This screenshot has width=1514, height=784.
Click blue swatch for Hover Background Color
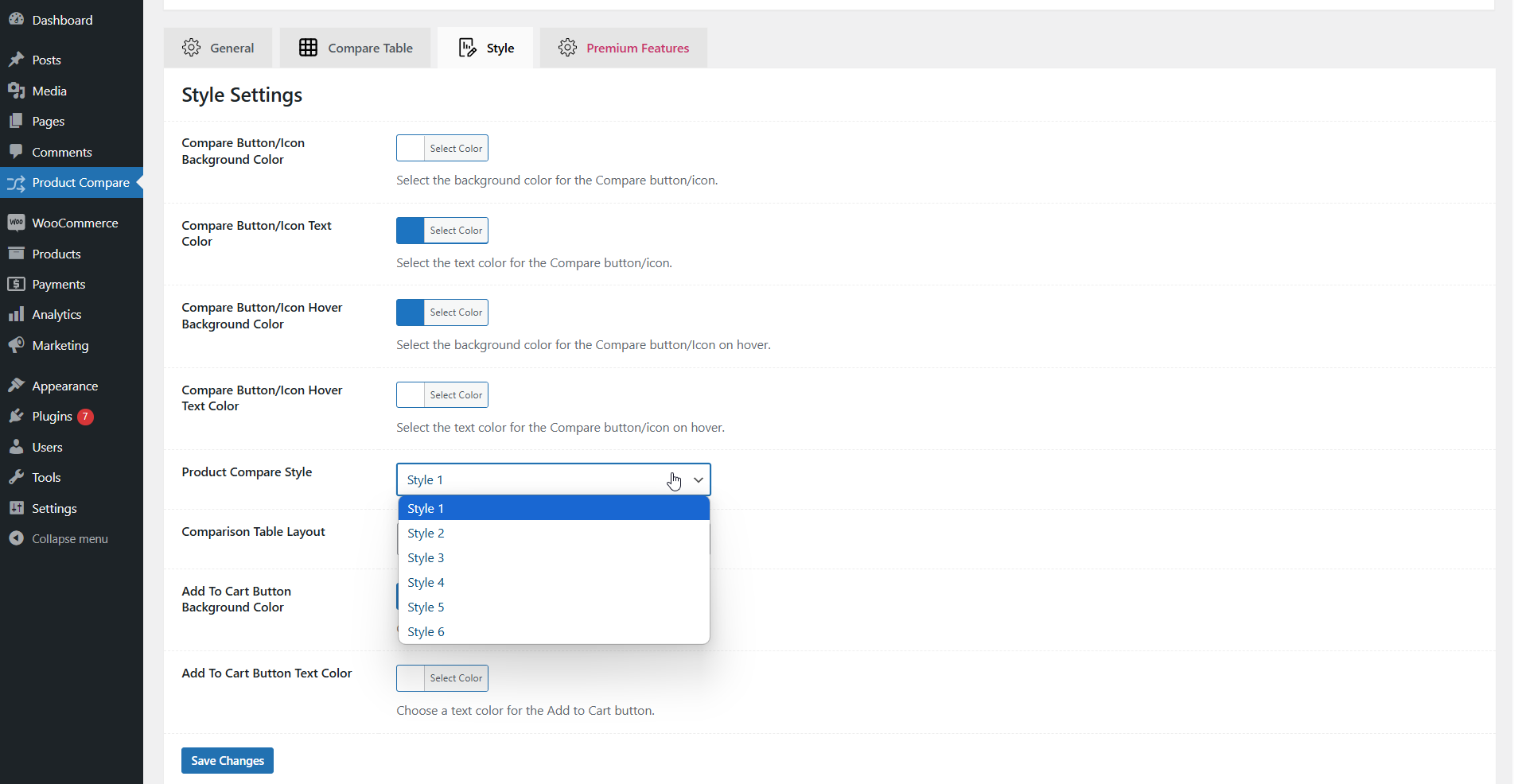click(411, 312)
